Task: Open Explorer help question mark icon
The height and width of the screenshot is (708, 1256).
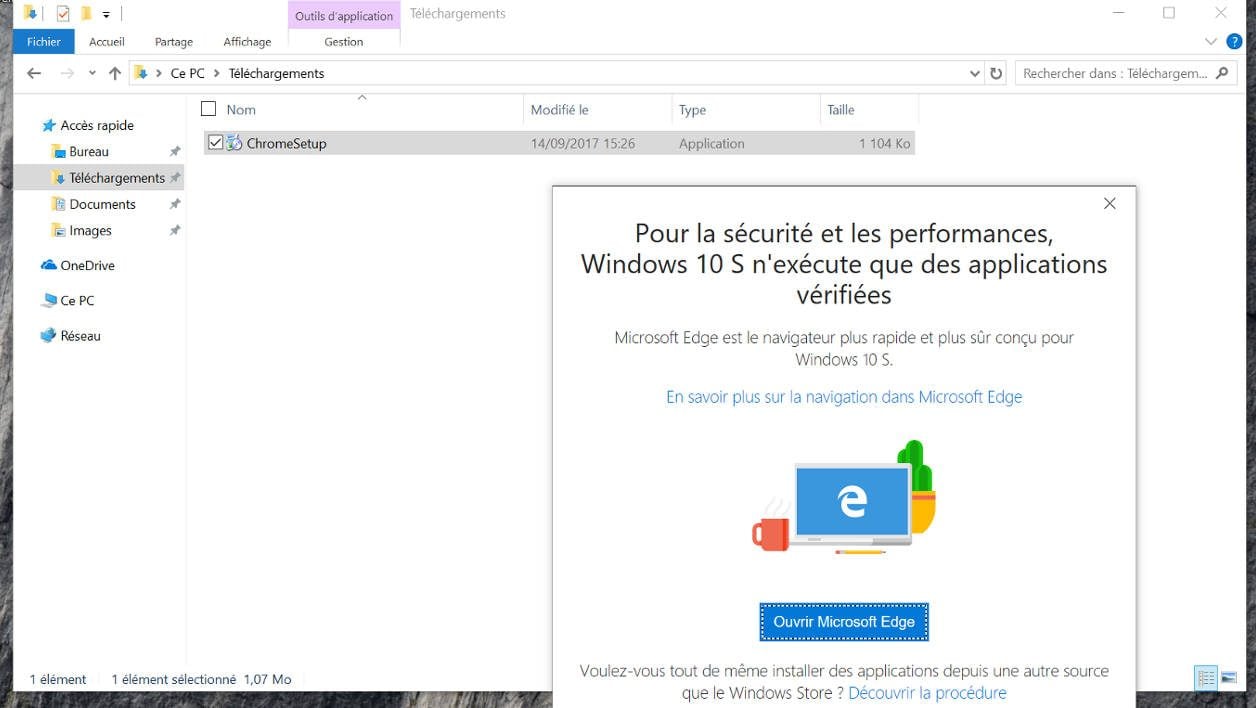Action: (x=1234, y=42)
